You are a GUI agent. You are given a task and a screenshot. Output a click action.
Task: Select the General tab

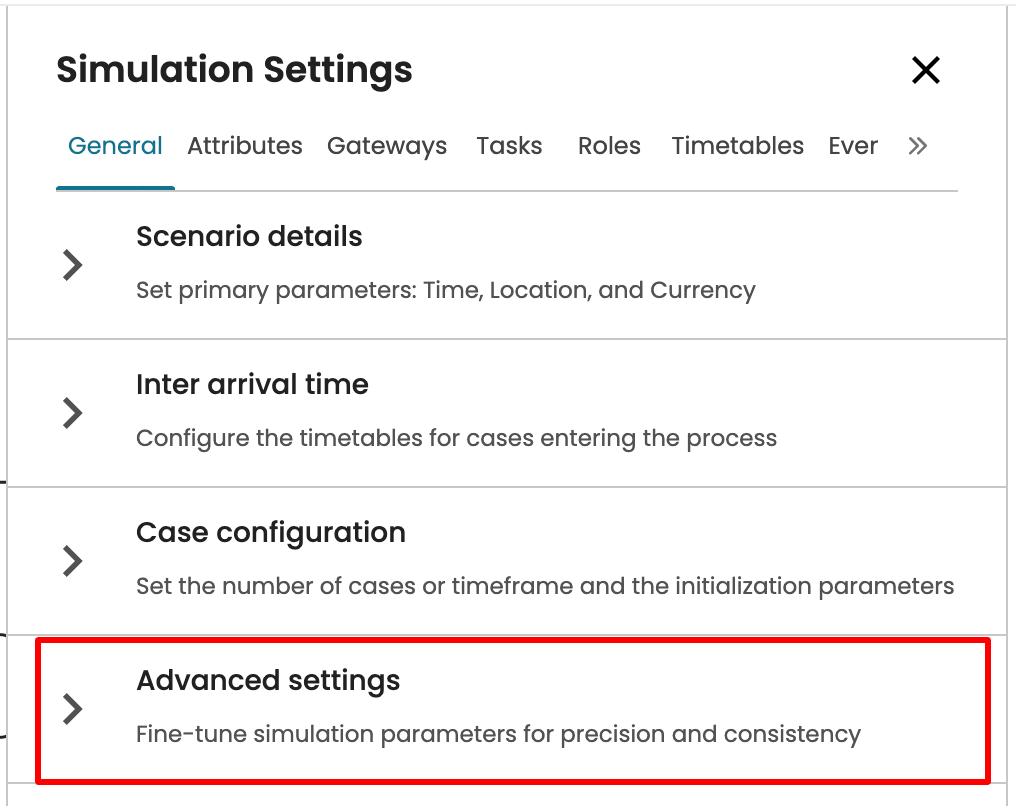pyautogui.click(x=115, y=146)
